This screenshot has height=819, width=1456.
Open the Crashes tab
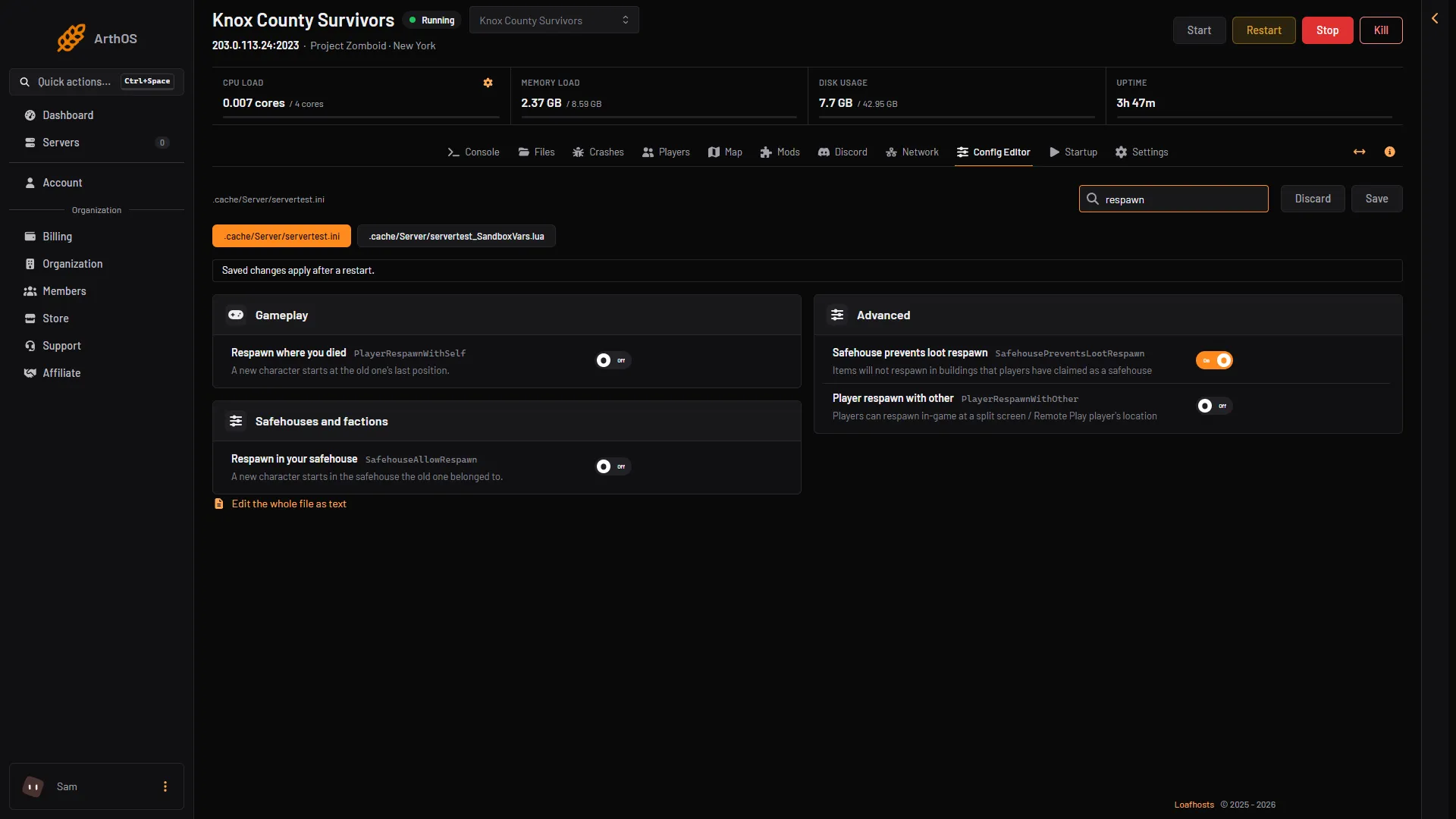pos(598,152)
